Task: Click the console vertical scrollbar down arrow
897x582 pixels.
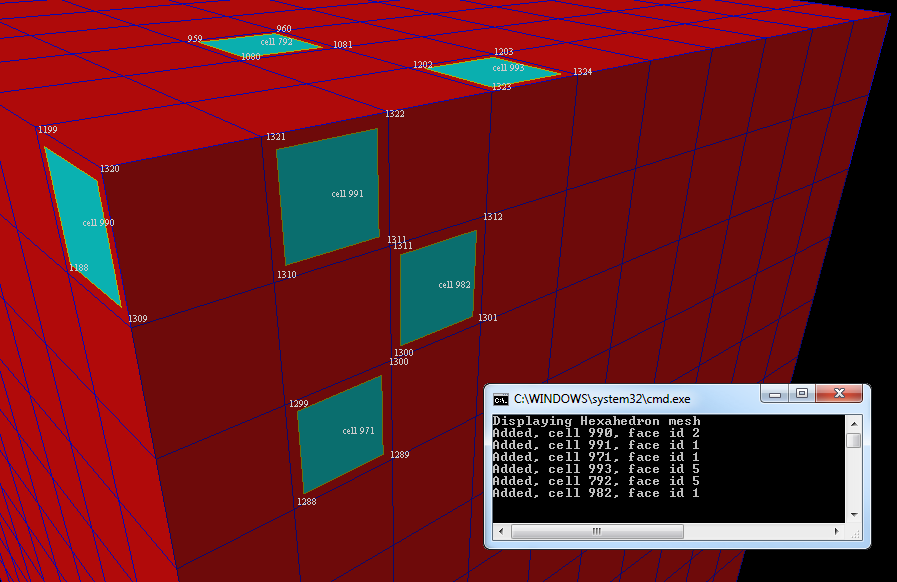Action: coord(853,514)
